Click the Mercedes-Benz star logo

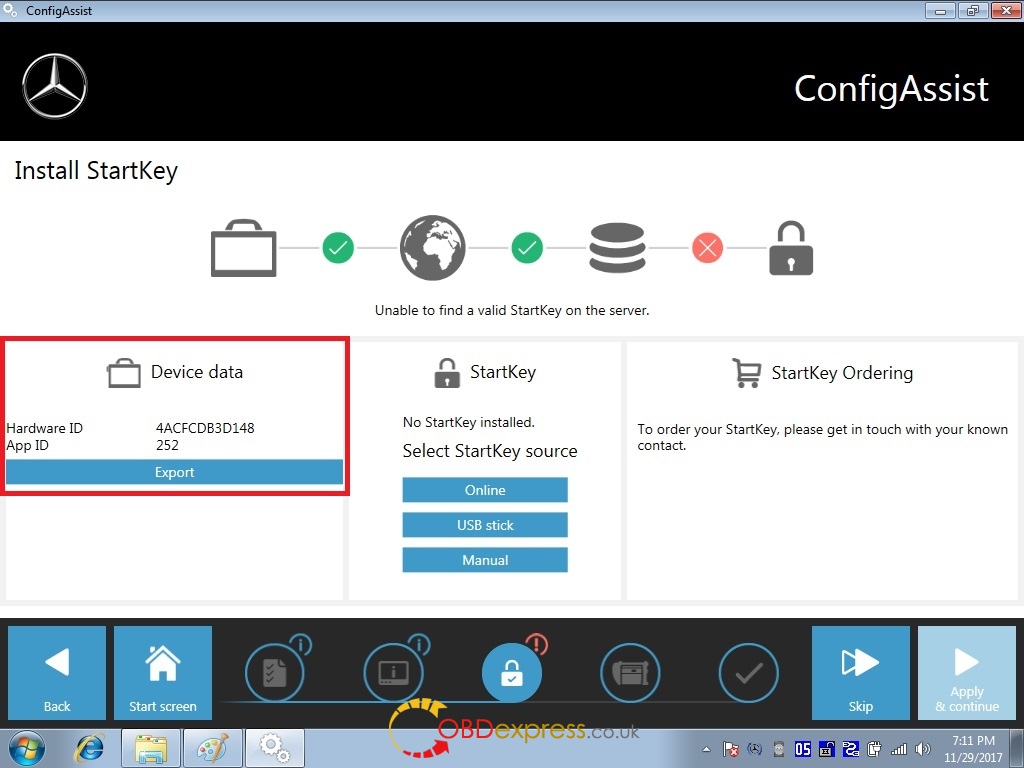click(x=55, y=86)
